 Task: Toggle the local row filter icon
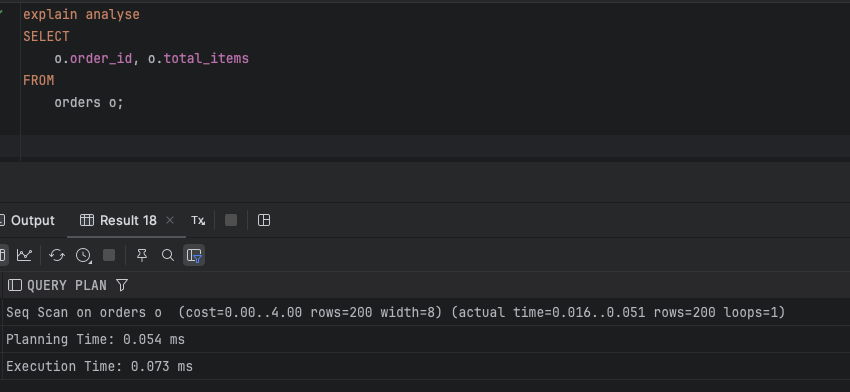[x=194, y=255]
